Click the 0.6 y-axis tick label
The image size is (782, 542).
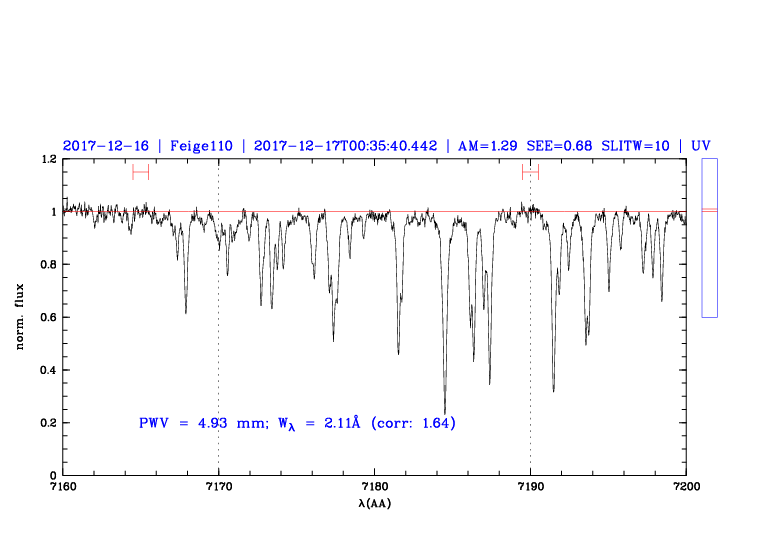click(x=46, y=318)
